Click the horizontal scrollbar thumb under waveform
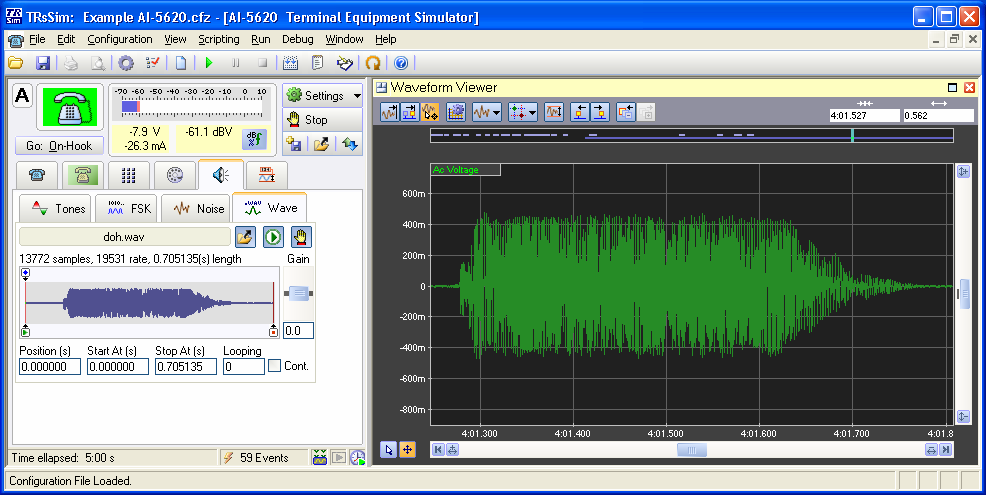The image size is (986, 495). [x=692, y=450]
